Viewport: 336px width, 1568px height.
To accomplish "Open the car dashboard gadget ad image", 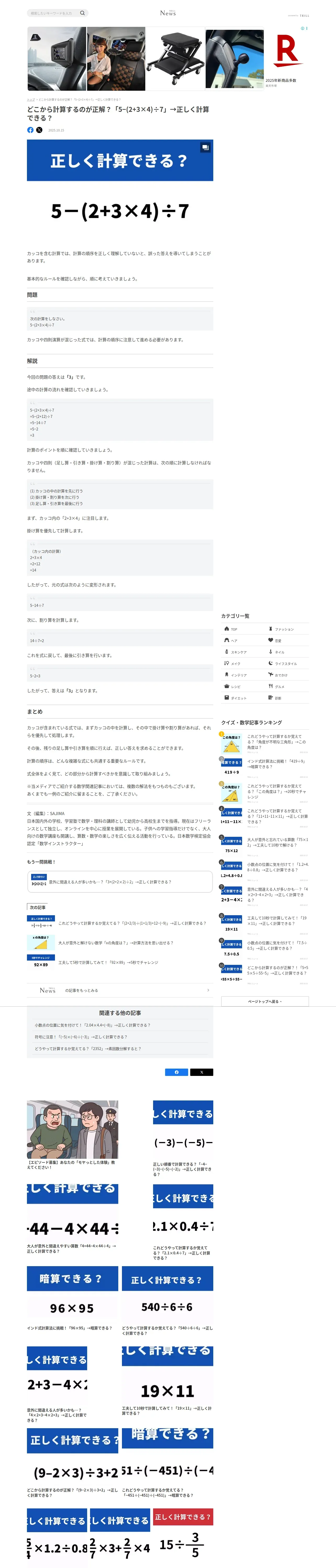I will (57, 59).
